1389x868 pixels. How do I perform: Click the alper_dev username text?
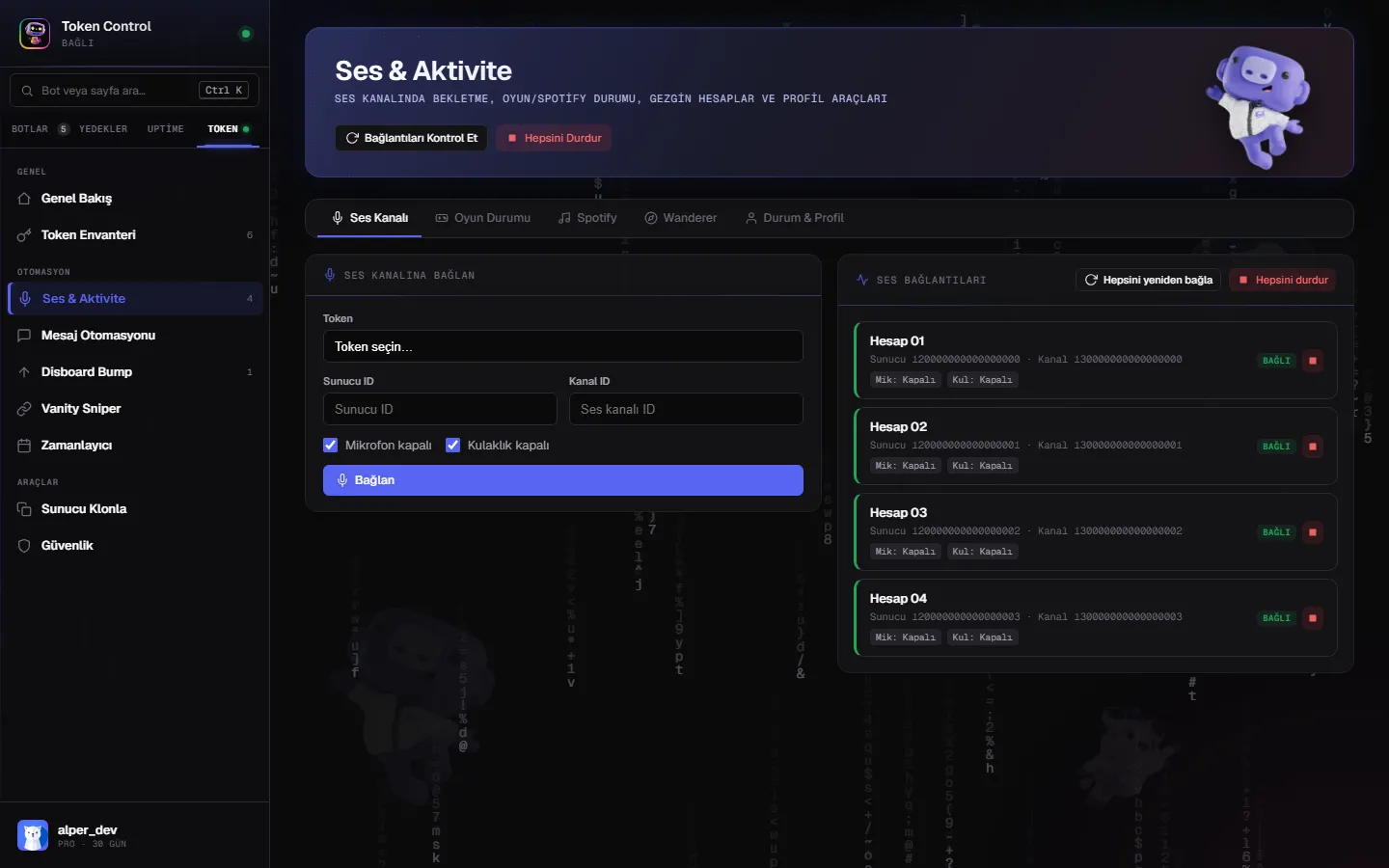point(87,830)
